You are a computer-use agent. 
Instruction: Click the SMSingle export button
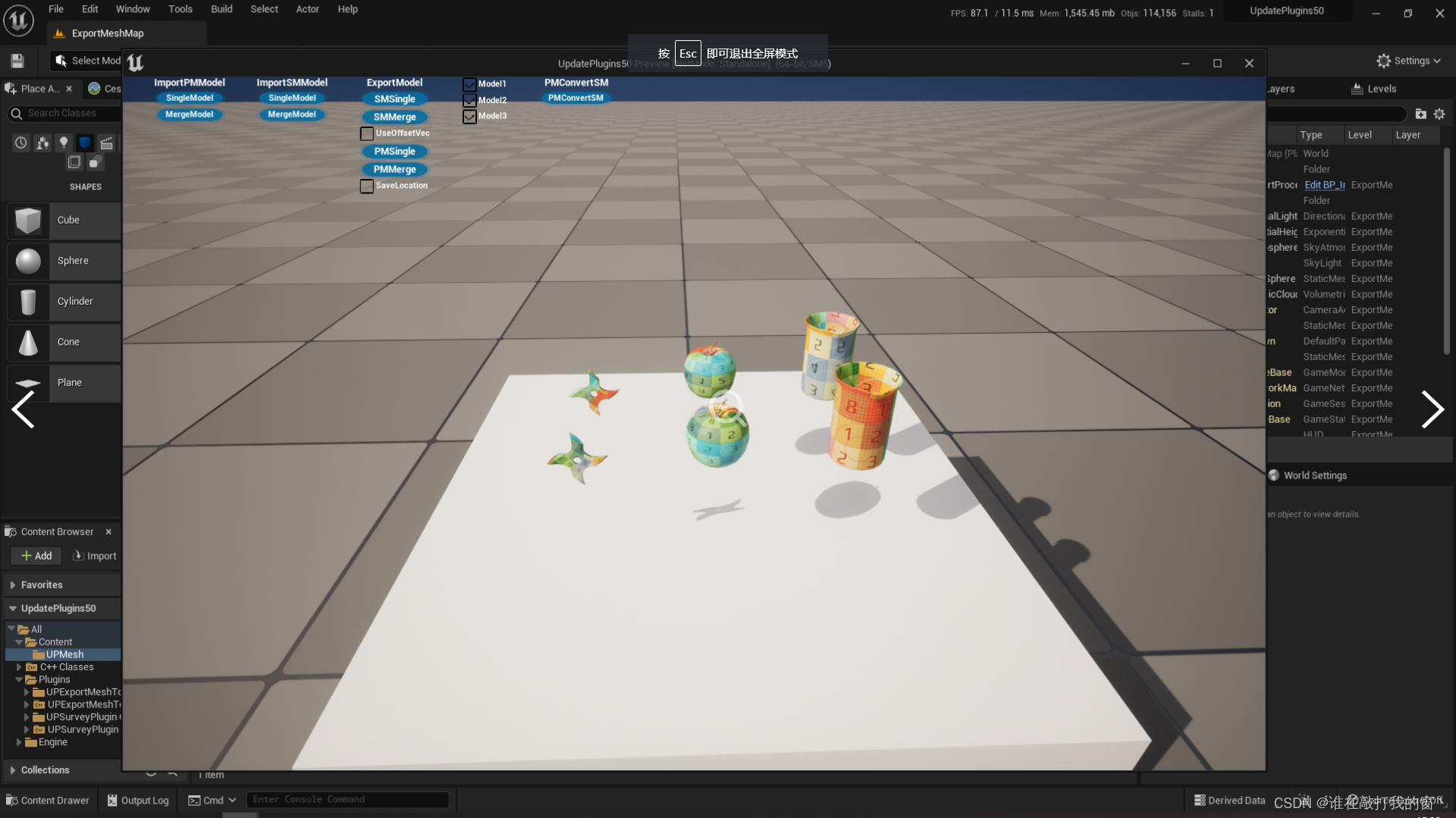pos(394,99)
